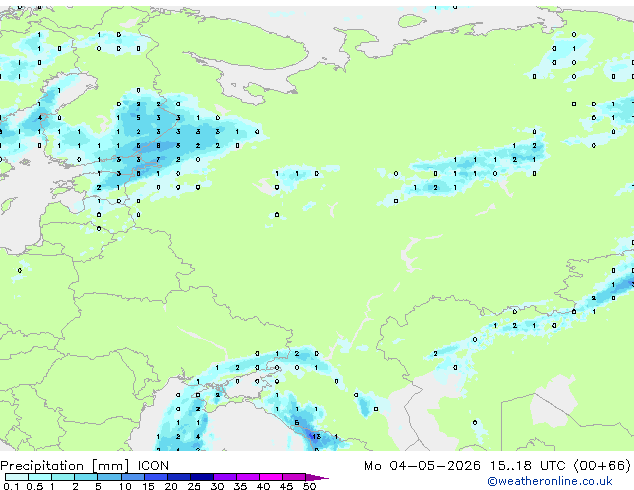The width and height of the screenshot is (634, 490).
Task: Click the legend label '15'
Action: pos(148,486)
